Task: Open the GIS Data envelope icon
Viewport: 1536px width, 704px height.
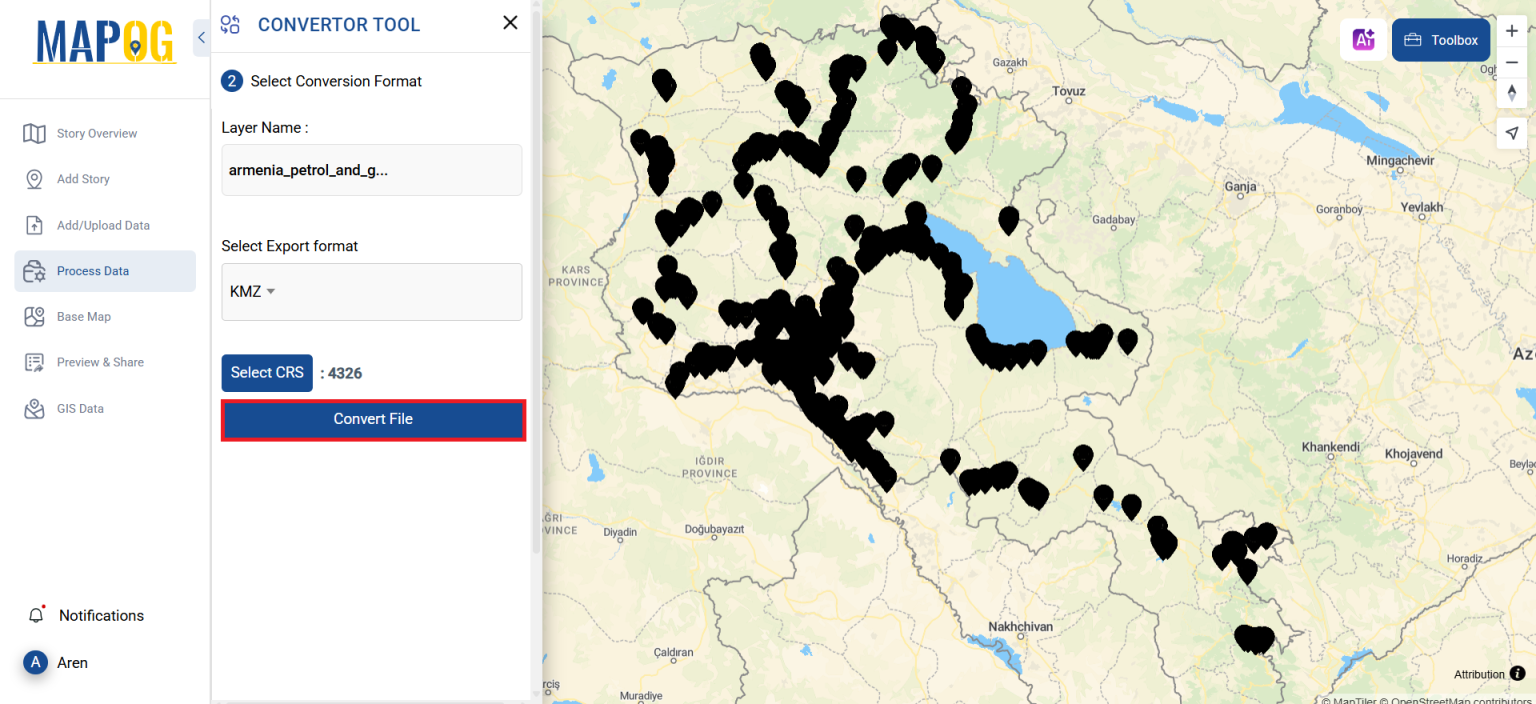Action: 35,408
